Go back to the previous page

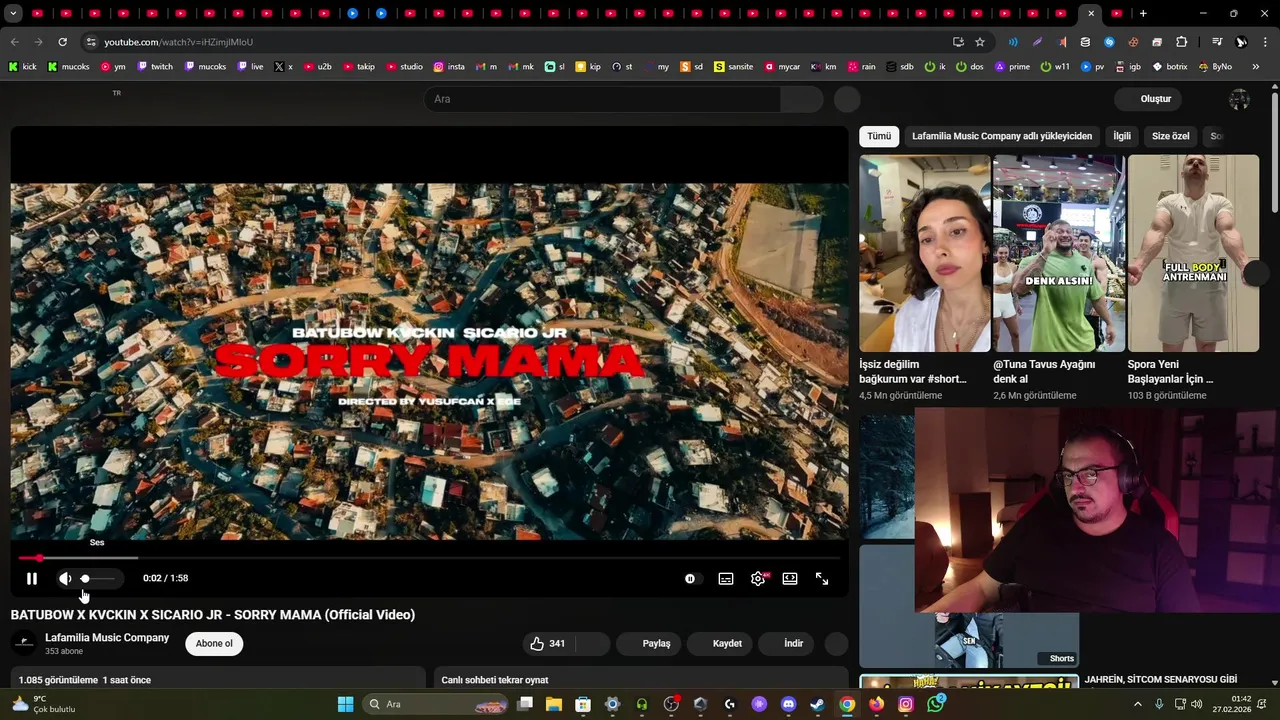coord(14,42)
